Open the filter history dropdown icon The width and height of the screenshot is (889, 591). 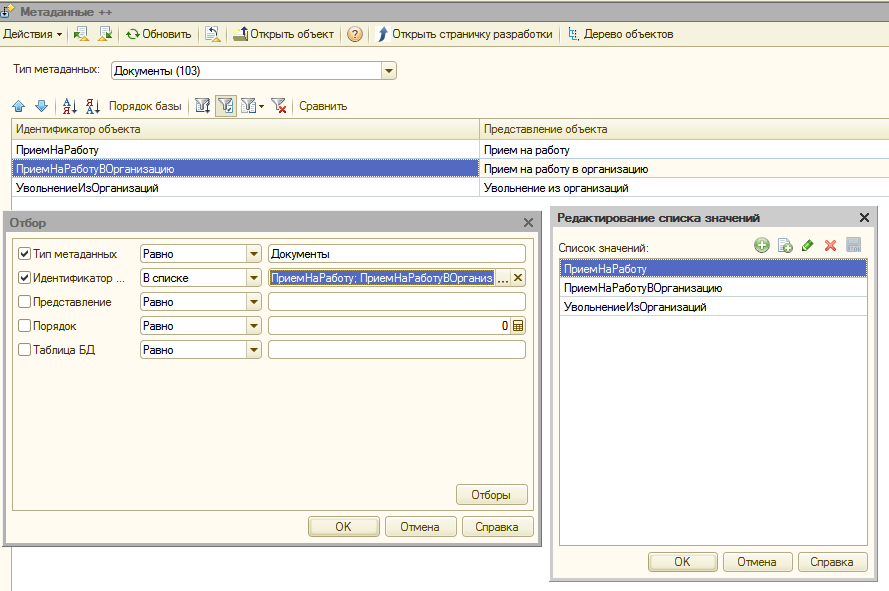coord(252,106)
